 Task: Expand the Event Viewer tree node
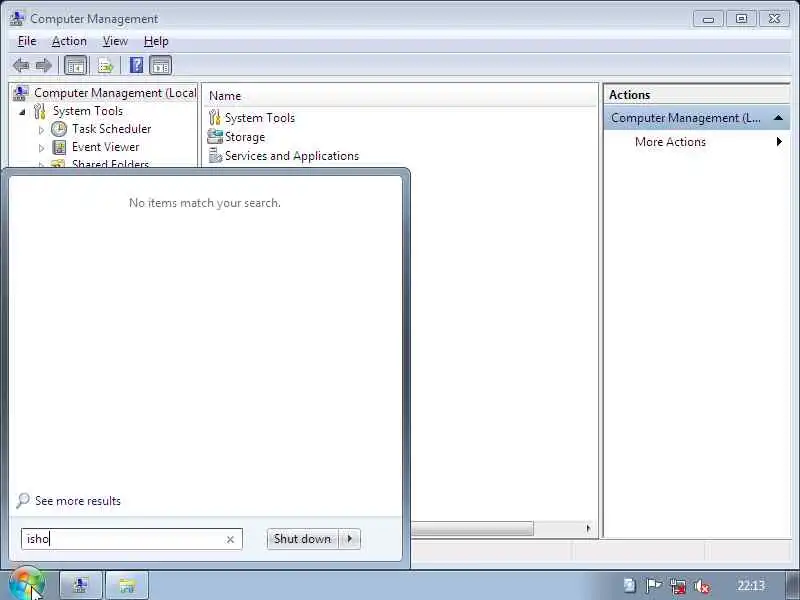click(41, 148)
